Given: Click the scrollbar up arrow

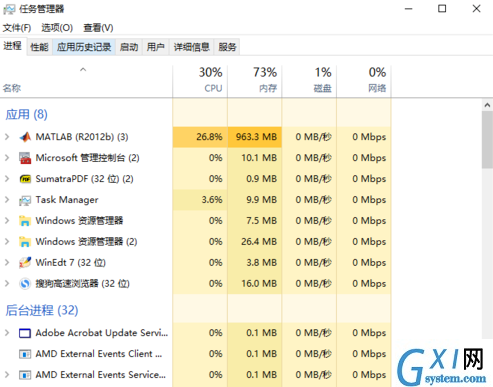Looking at the screenshot, I should pyautogui.click(x=487, y=105).
